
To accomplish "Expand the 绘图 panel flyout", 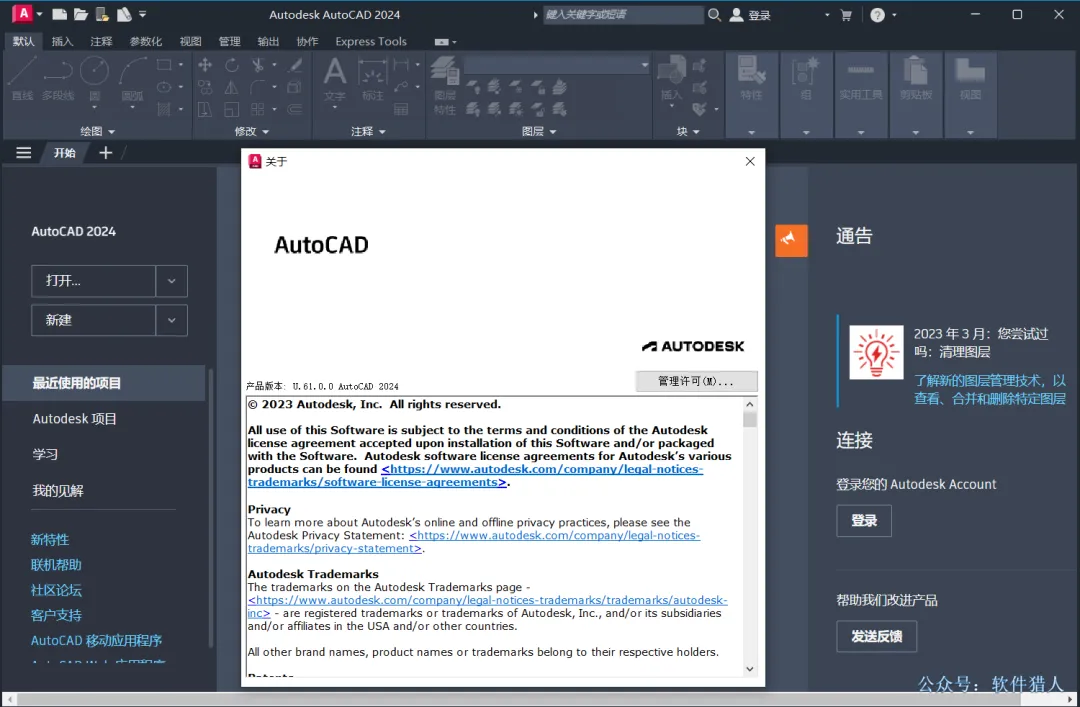I will (x=97, y=131).
